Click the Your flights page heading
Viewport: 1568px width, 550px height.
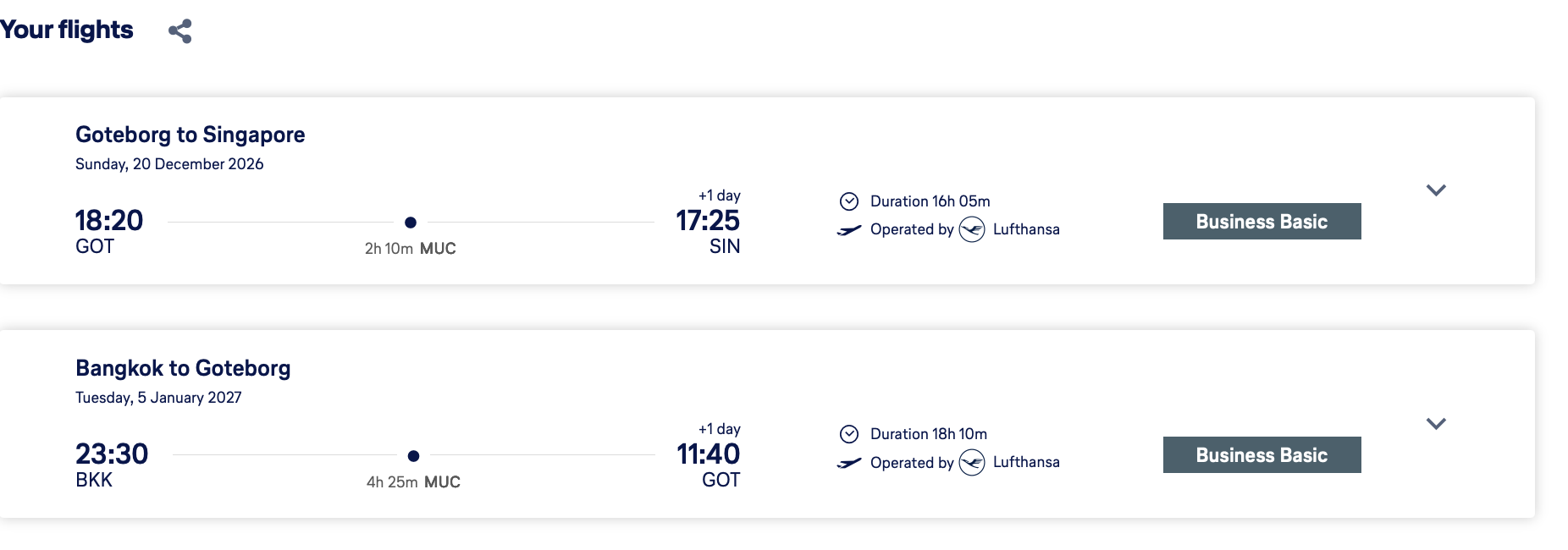coord(67,30)
